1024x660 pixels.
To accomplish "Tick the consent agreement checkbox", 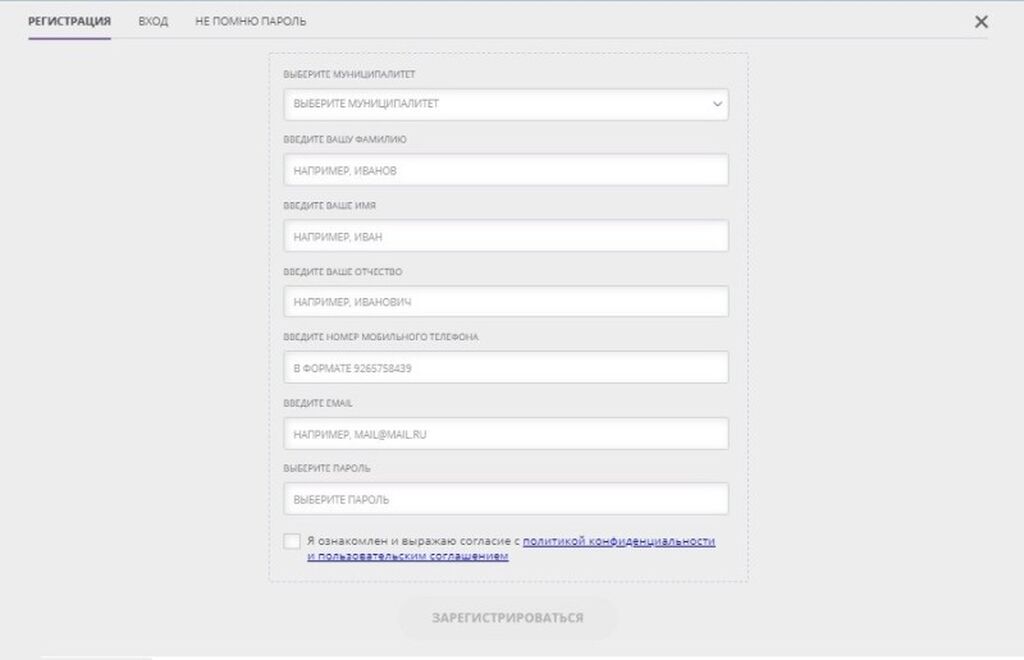I will 291,541.
